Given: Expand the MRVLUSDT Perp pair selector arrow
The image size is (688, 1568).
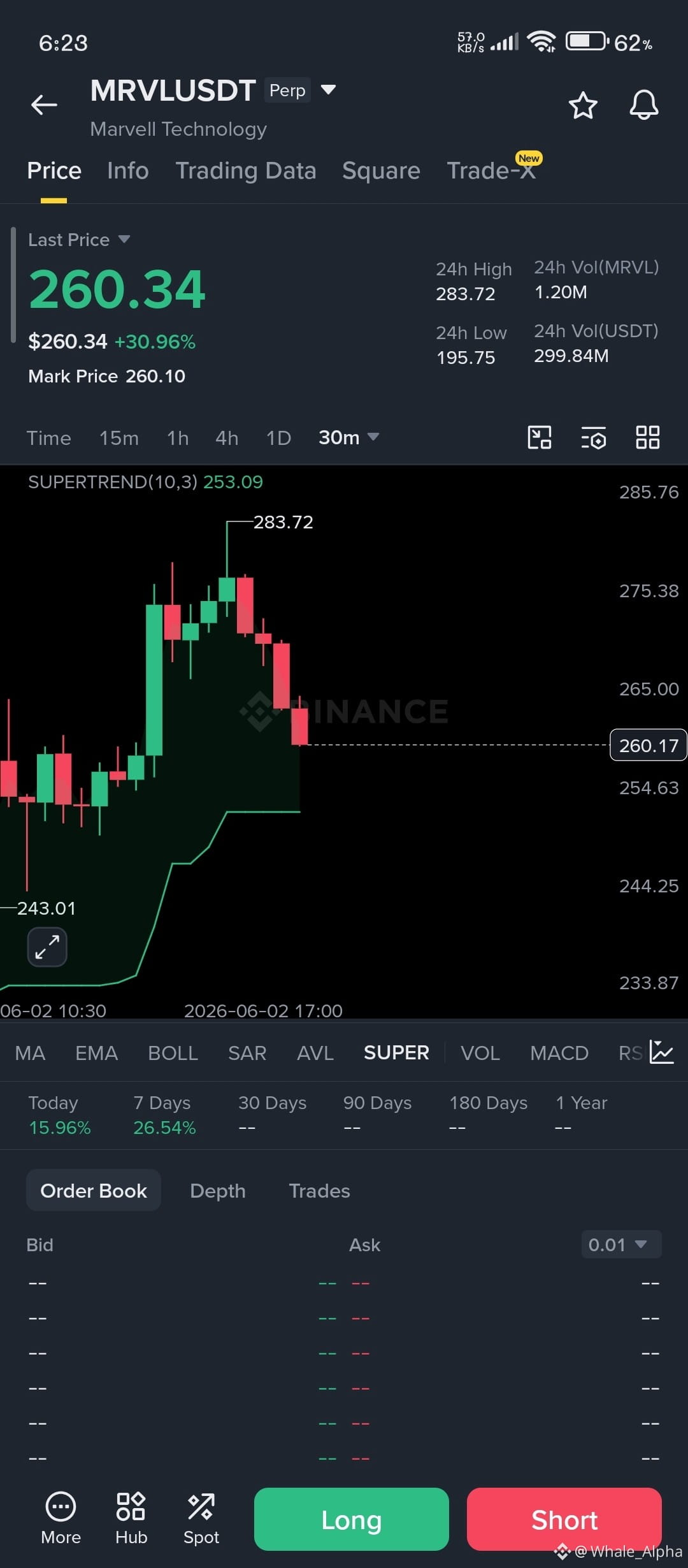Looking at the screenshot, I should coord(328,89).
